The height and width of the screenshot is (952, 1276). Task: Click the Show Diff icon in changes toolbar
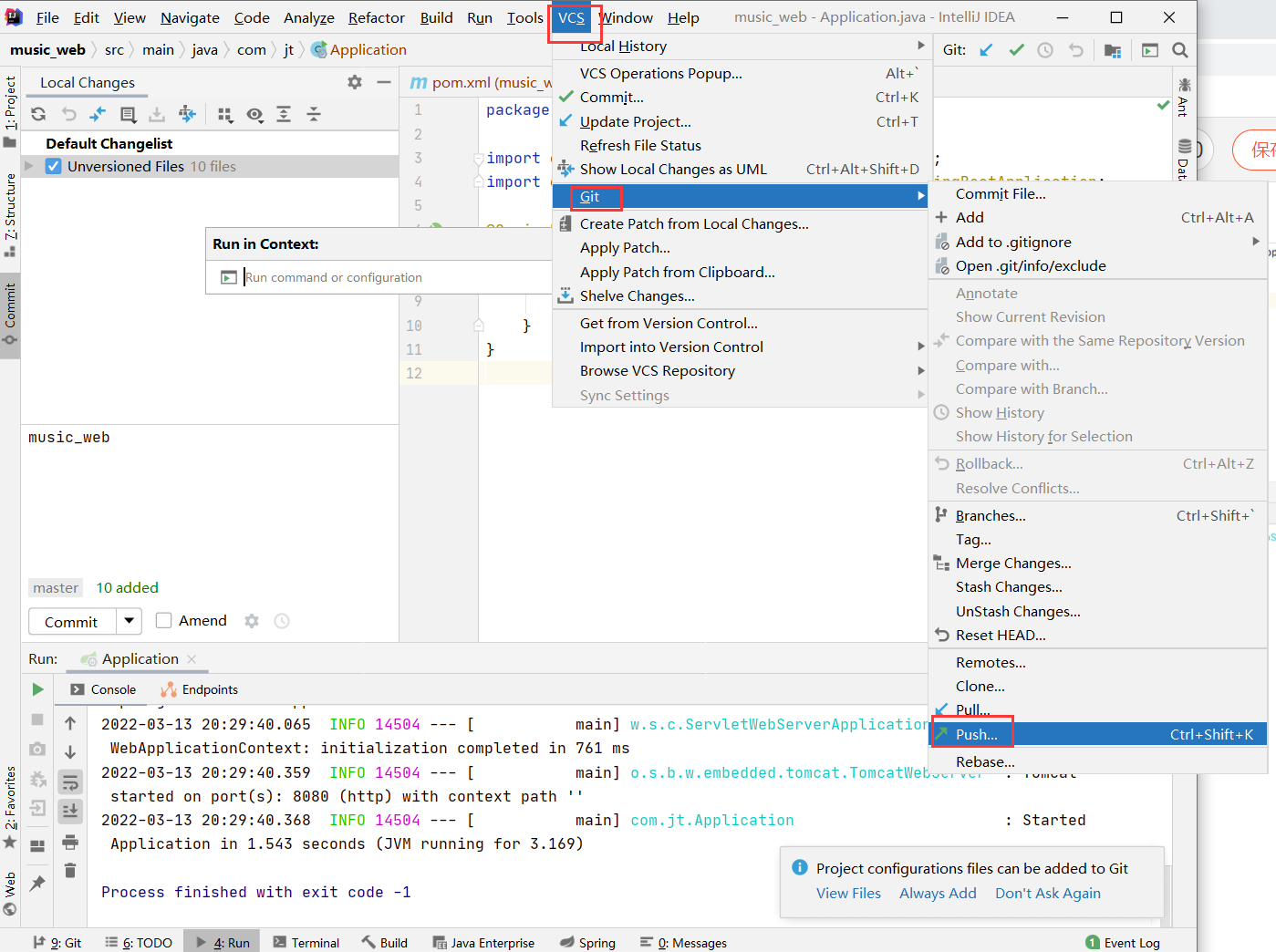tap(98, 114)
